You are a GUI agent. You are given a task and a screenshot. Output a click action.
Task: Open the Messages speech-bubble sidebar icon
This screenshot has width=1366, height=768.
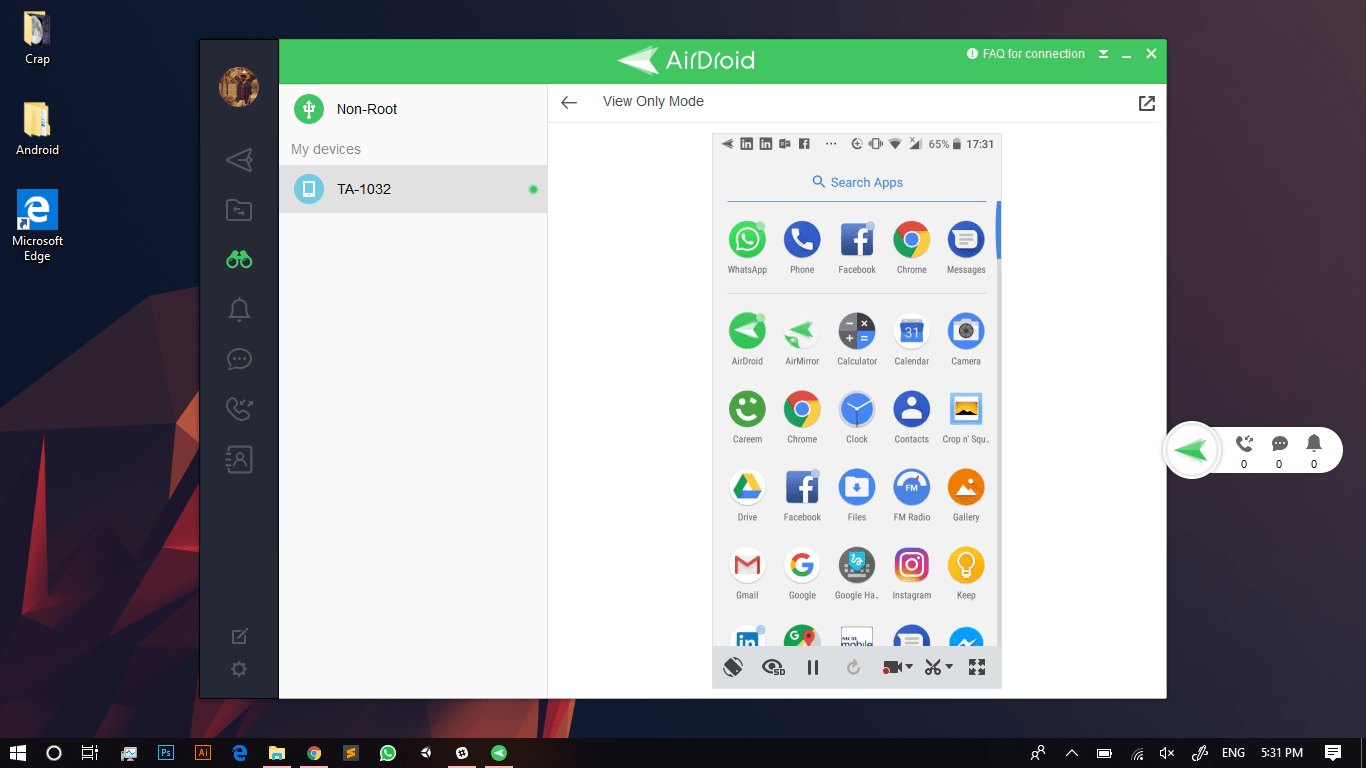click(239, 359)
